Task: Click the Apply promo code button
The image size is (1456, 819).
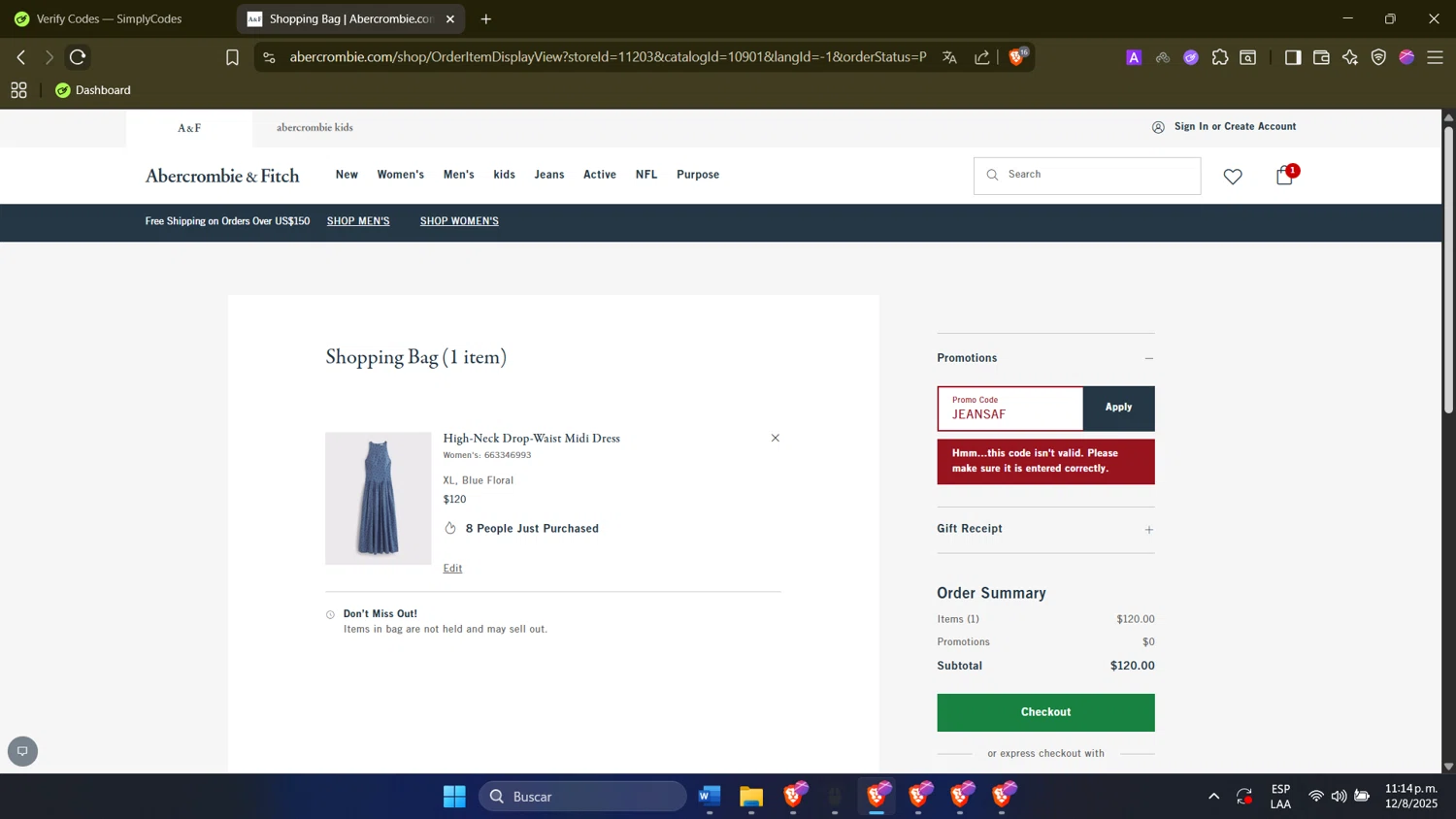Action: click(1118, 408)
